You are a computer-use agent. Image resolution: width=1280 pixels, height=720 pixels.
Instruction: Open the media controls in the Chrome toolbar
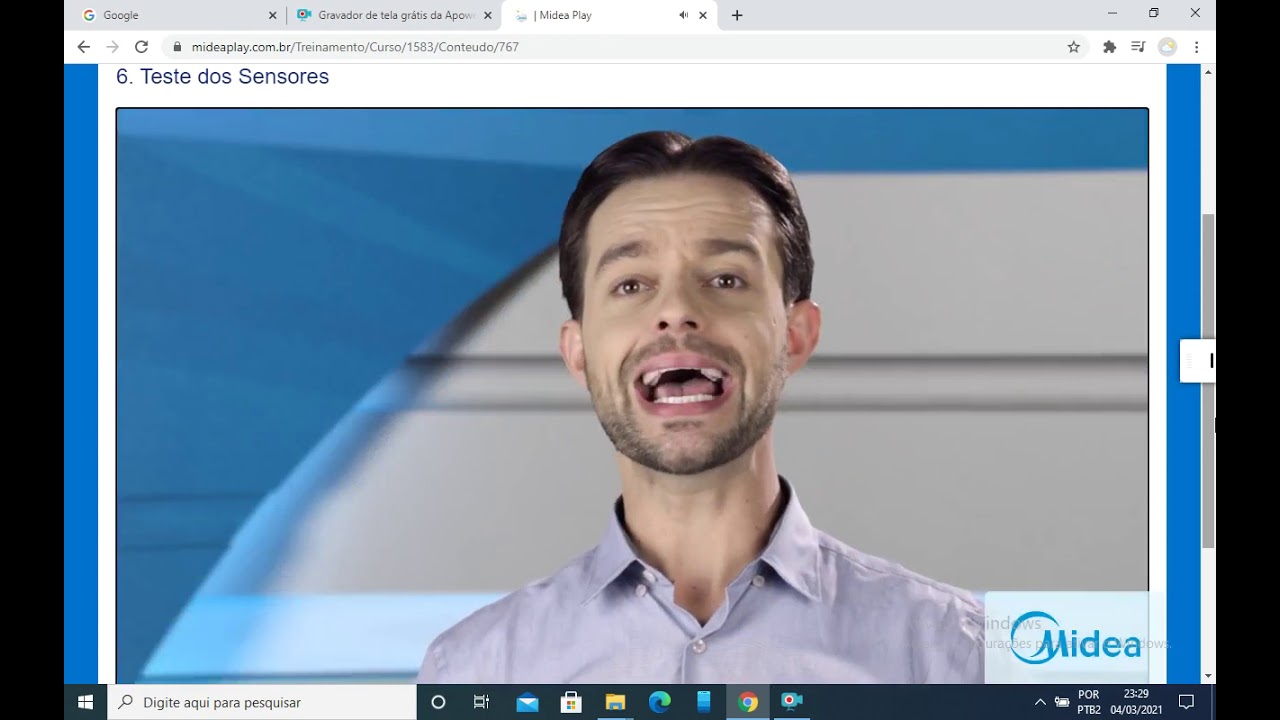pyautogui.click(x=1138, y=47)
